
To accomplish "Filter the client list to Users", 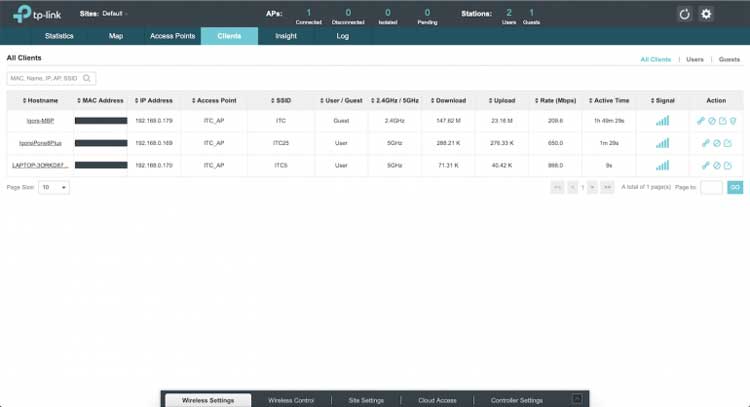I will coord(694,60).
